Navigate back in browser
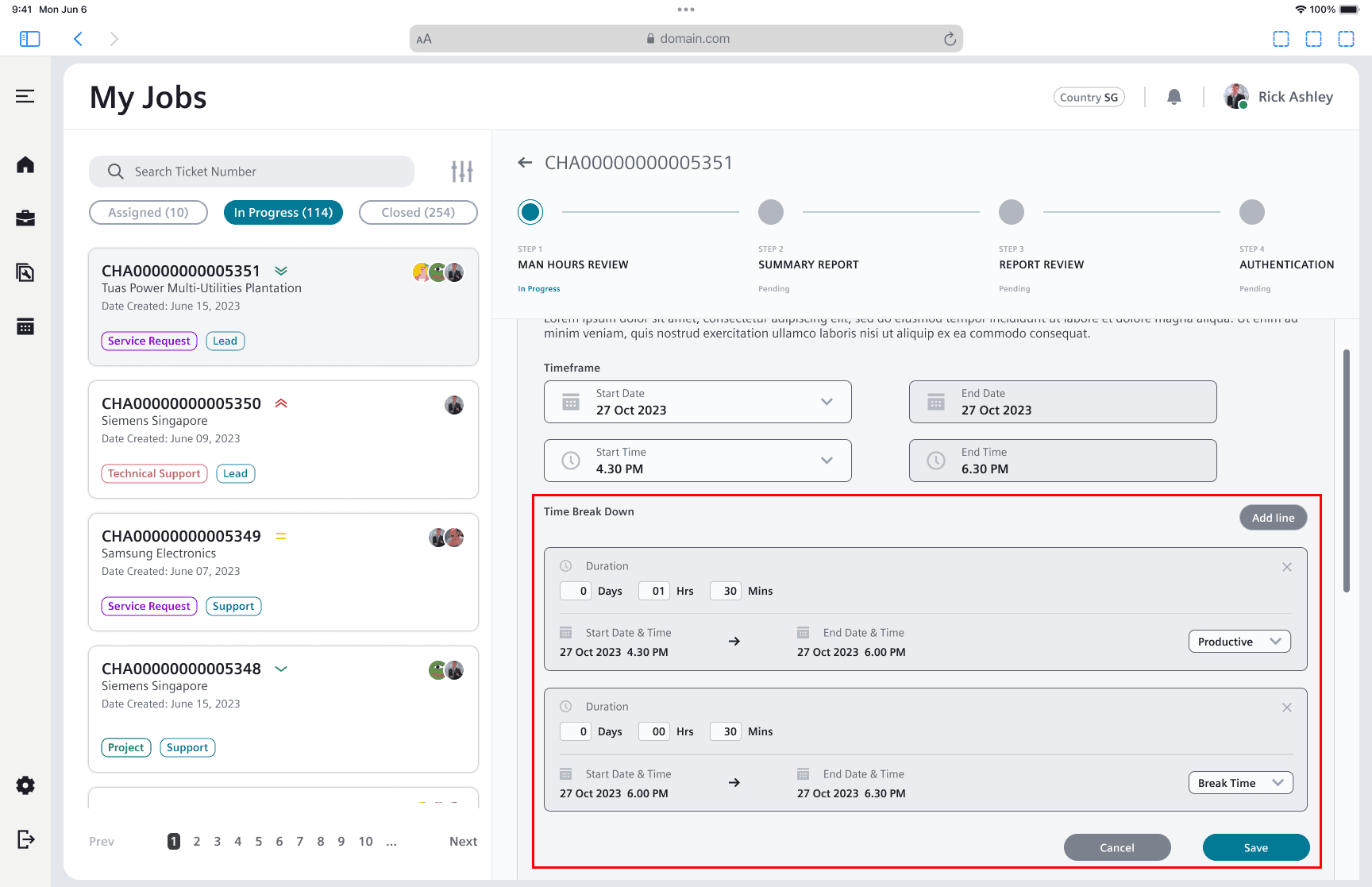Image resolution: width=1372 pixels, height=887 pixels. pyautogui.click(x=78, y=39)
